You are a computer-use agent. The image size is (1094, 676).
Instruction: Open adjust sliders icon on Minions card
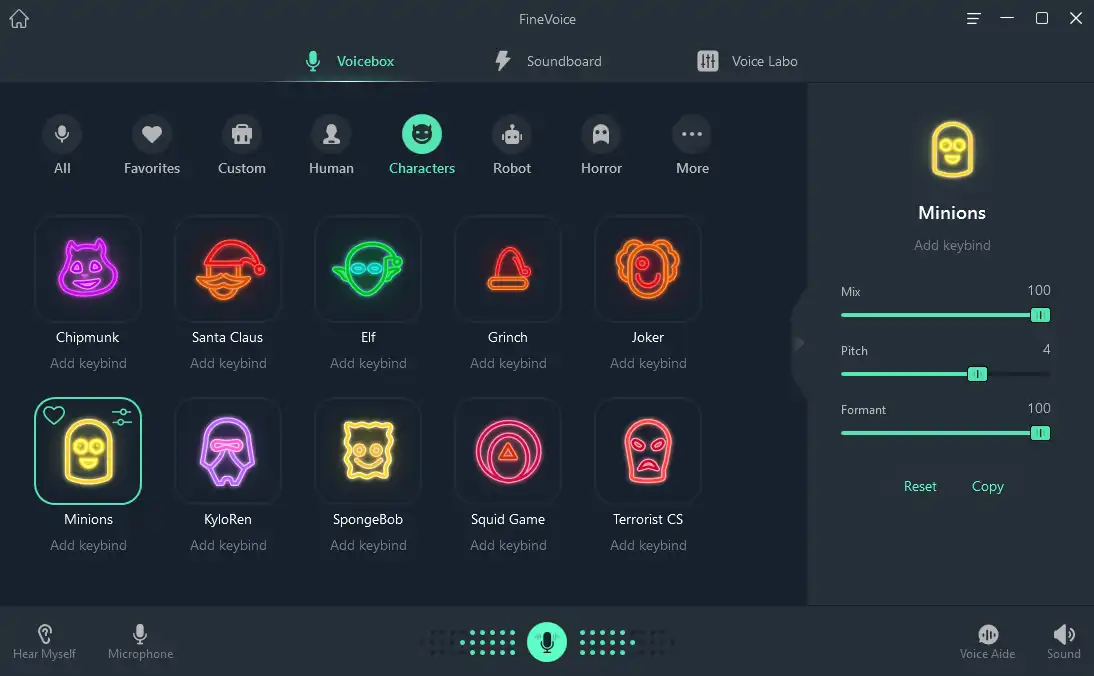coord(122,416)
